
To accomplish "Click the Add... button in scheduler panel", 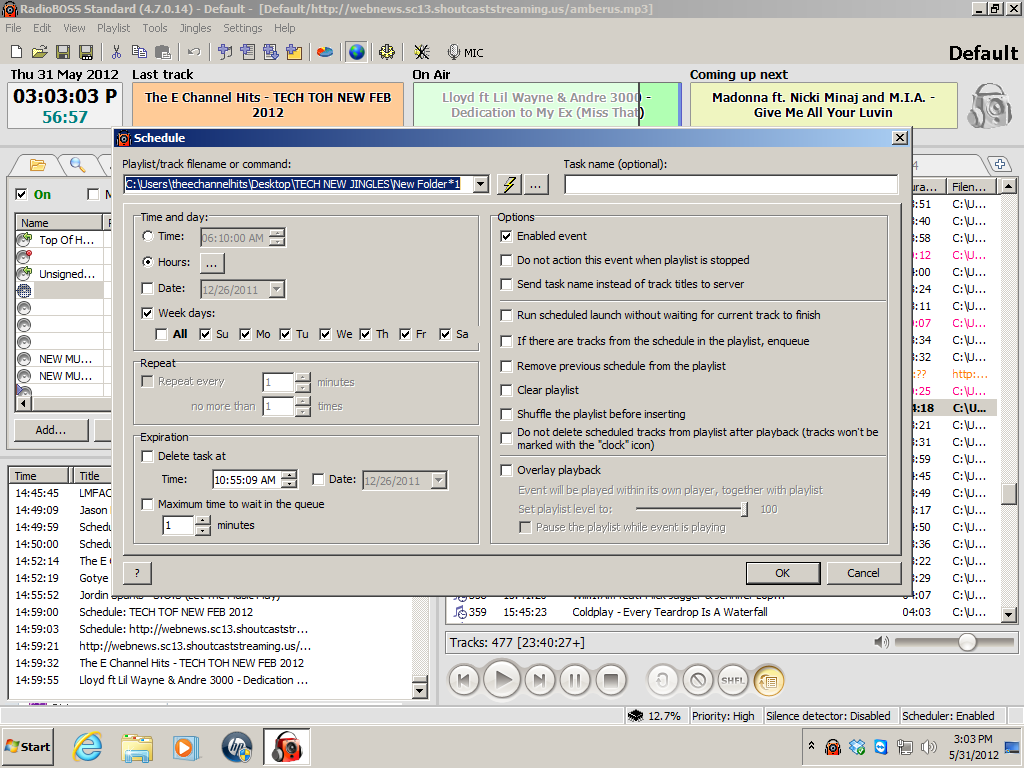I will tap(51, 430).
